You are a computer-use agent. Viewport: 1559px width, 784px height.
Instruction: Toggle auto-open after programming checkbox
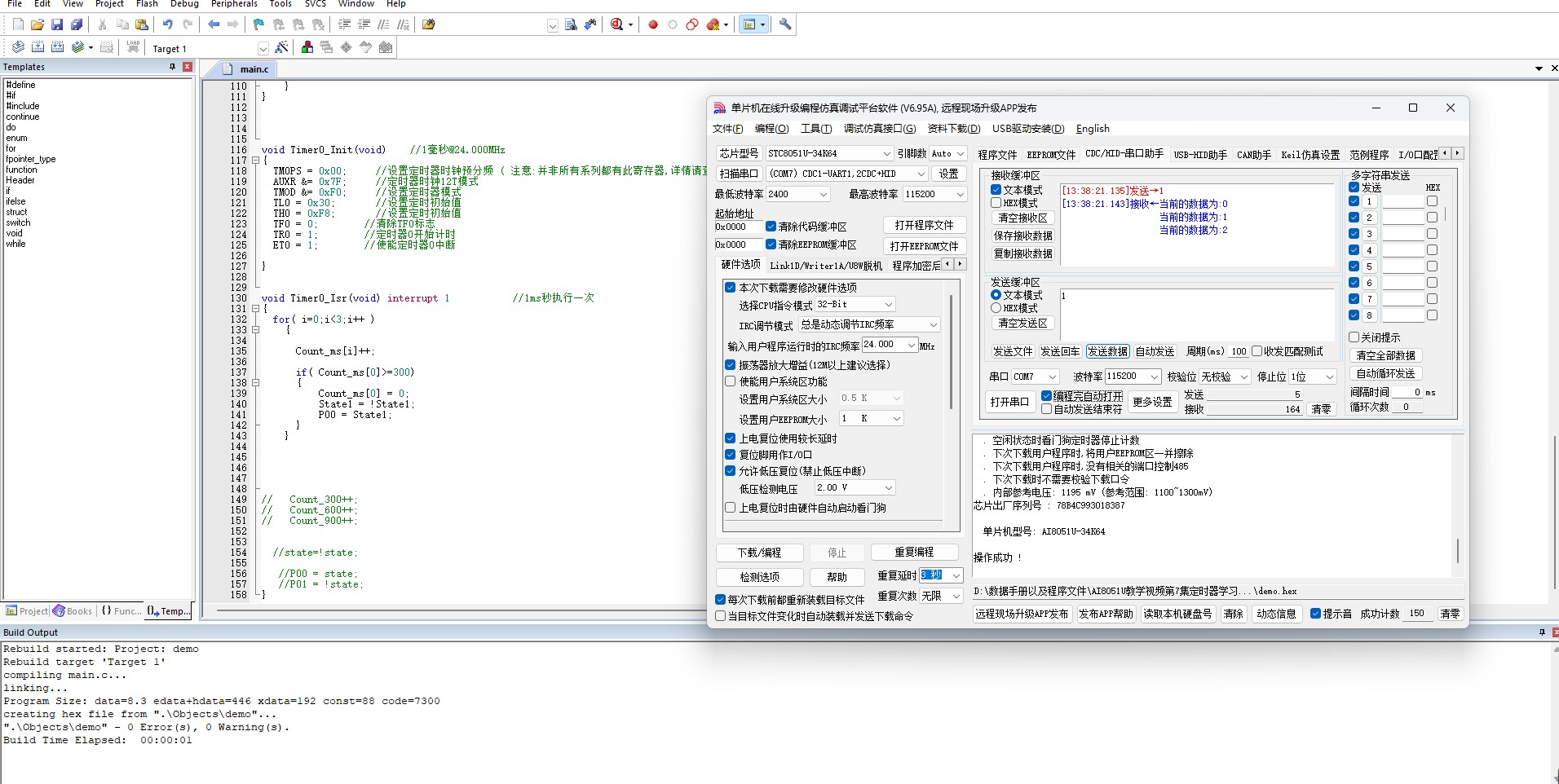pos(1047,396)
